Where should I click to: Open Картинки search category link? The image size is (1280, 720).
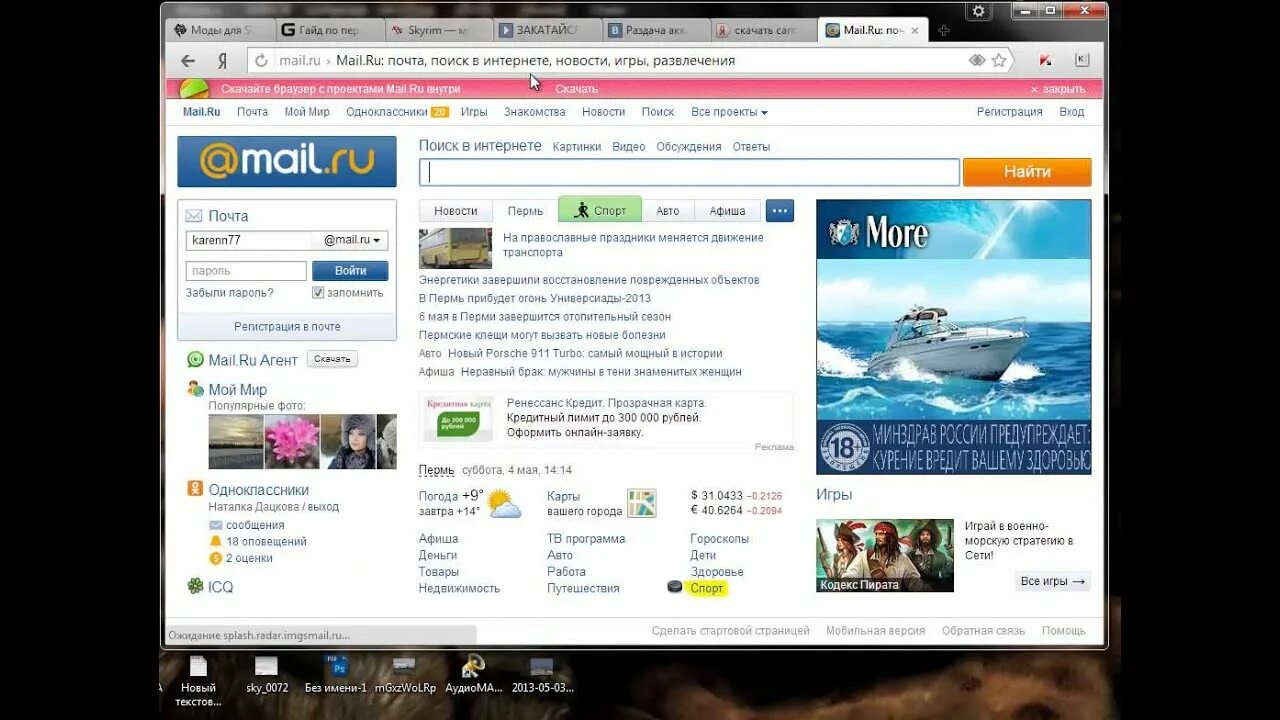tap(577, 147)
